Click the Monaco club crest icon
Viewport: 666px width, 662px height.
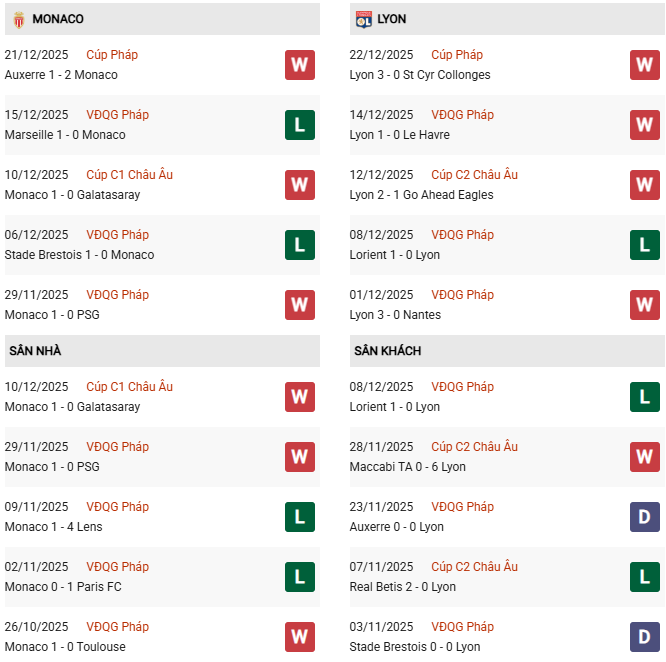(19, 19)
